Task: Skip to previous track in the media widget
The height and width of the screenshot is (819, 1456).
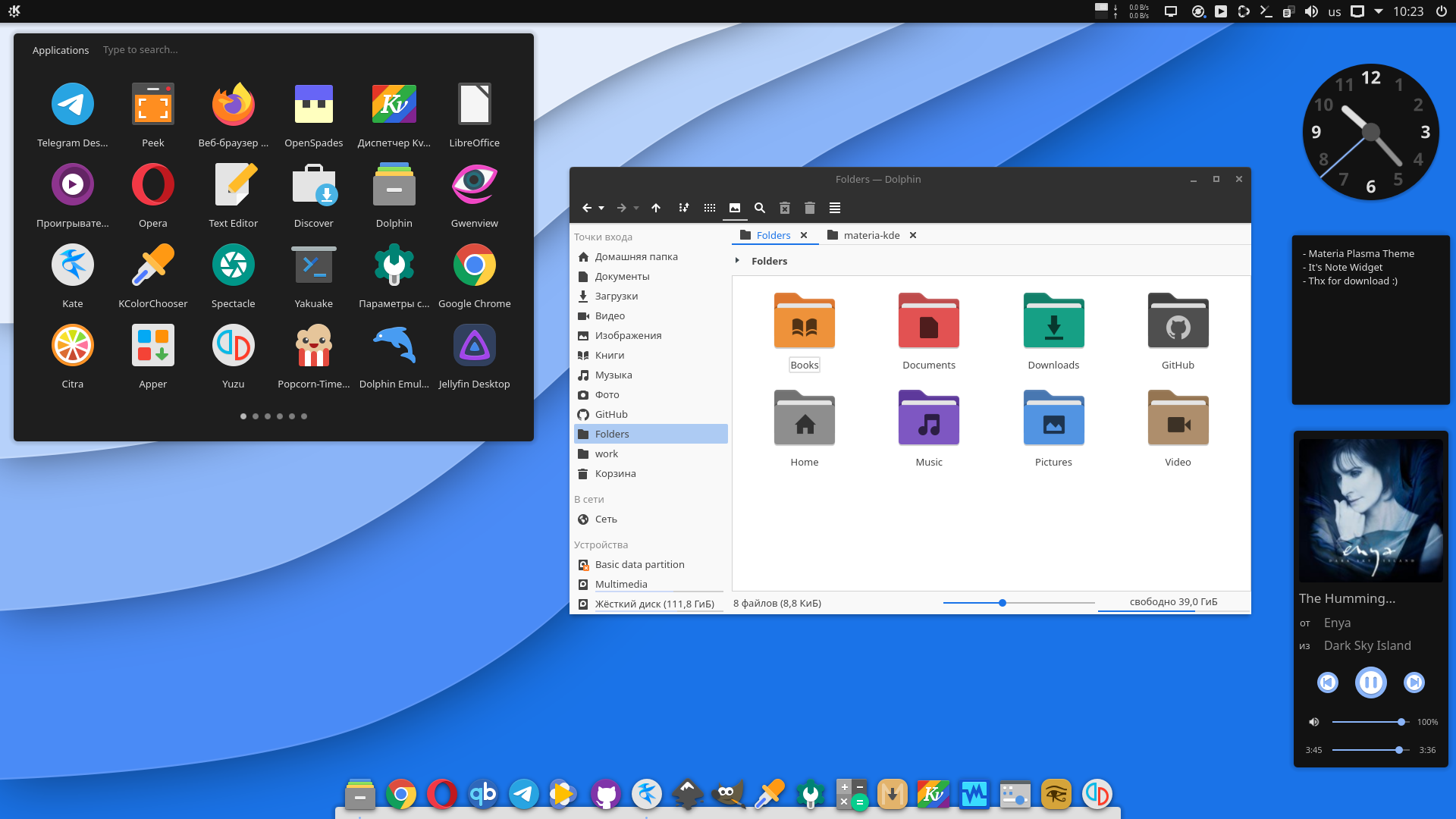Action: 1327,682
